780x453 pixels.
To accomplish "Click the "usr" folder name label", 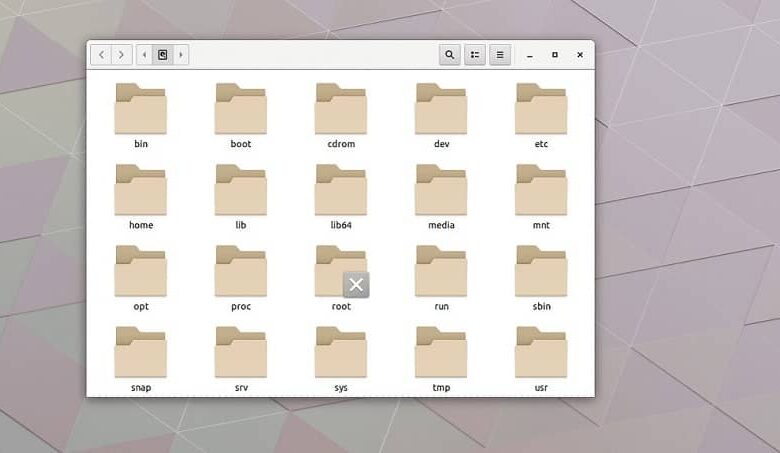I will pos(541,387).
